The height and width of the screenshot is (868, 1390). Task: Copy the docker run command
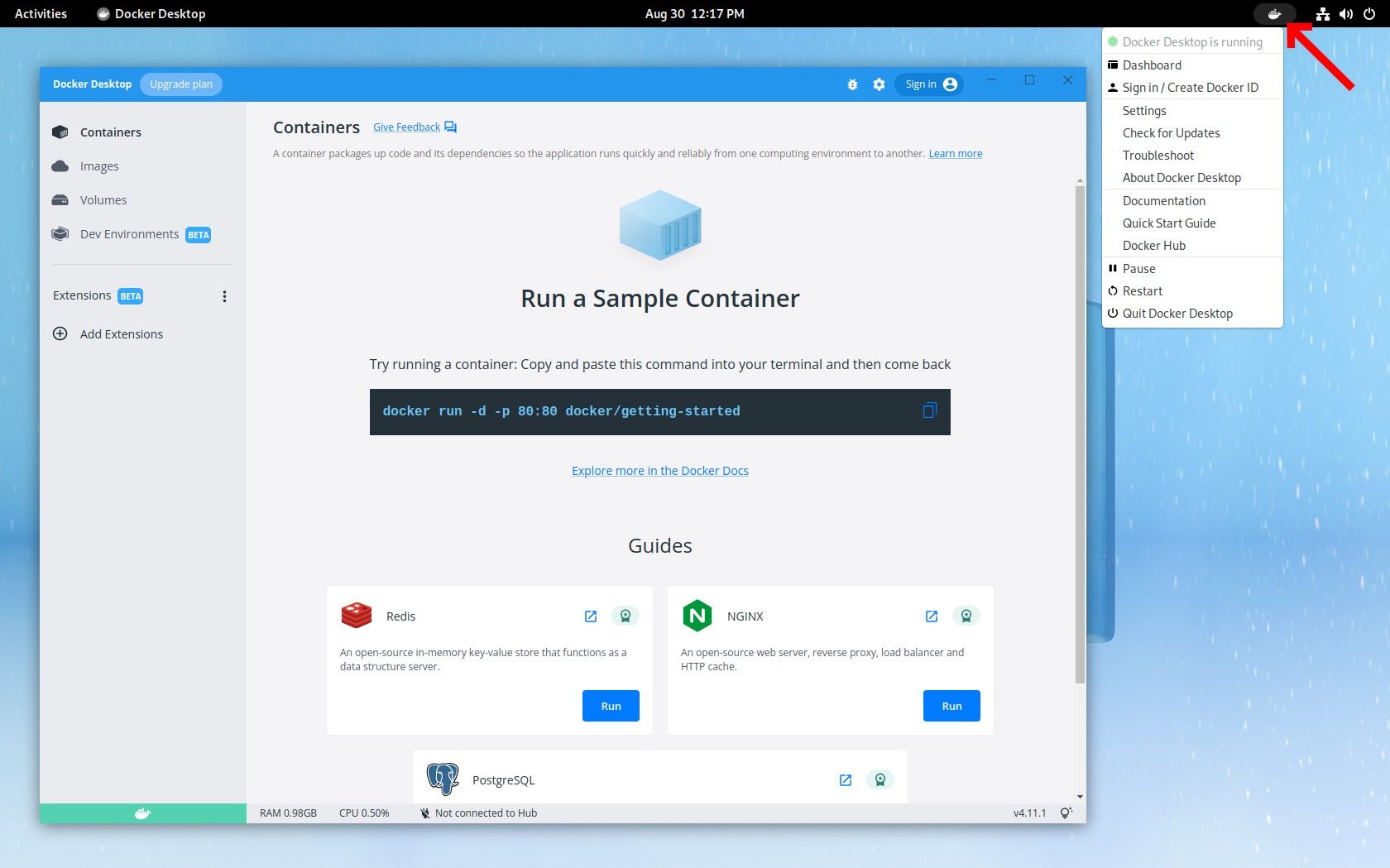(930, 411)
